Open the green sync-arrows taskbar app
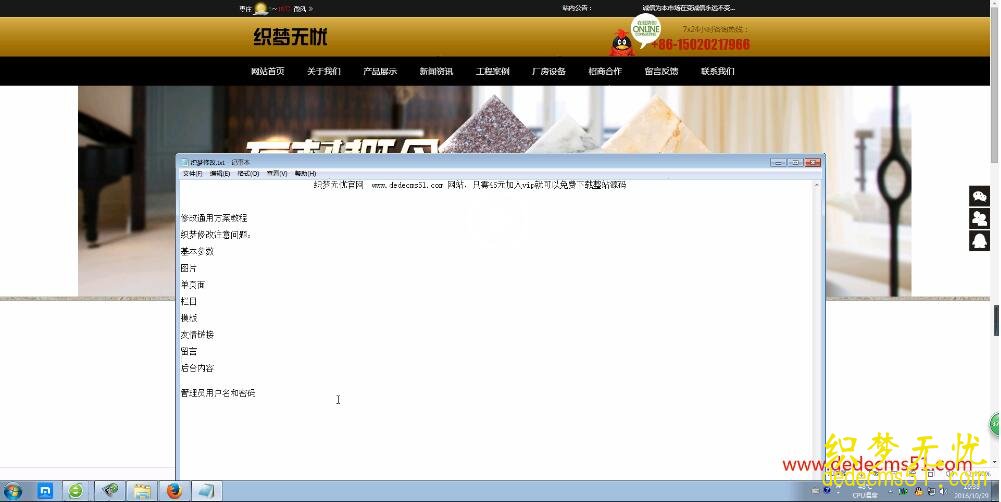 (75, 491)
